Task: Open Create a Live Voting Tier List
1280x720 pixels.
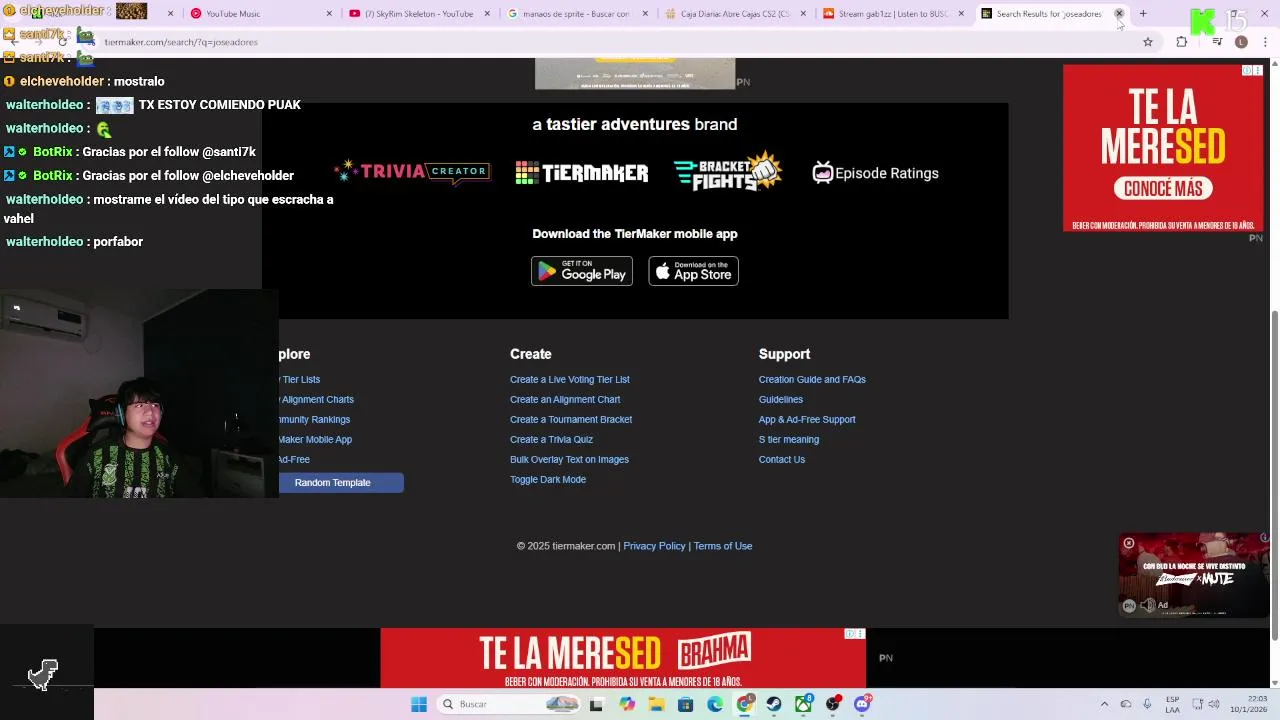Action: tap(570, 380)
